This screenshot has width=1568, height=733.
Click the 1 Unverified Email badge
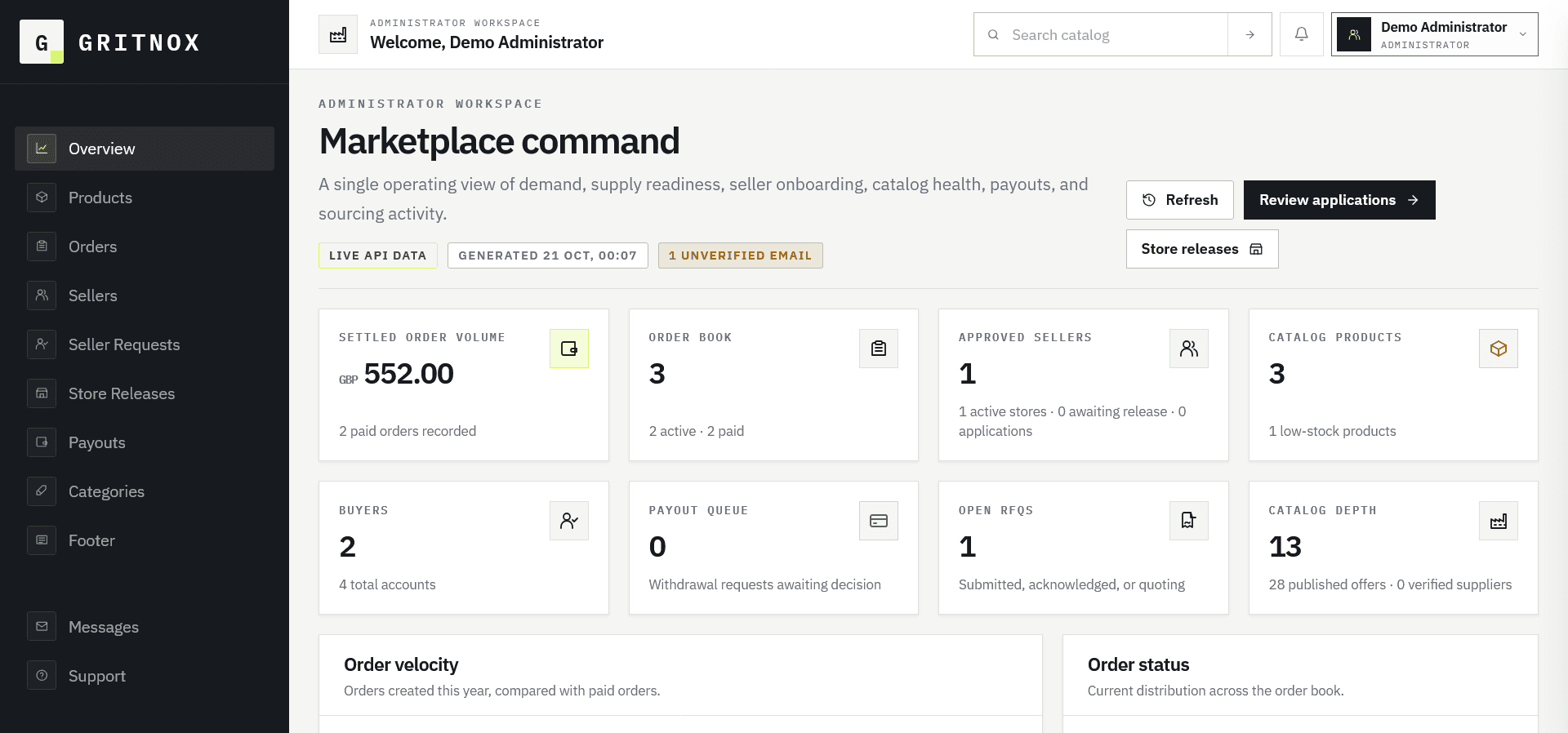[741, 255]
